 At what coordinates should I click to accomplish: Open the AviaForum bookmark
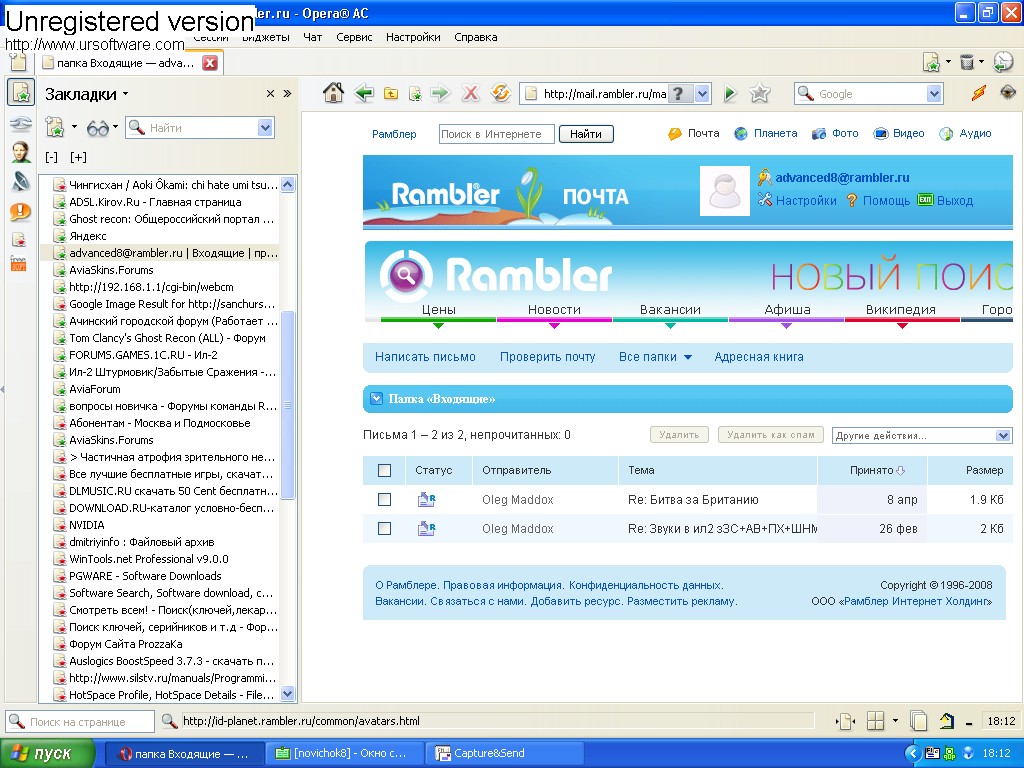[x=95, y=389]
